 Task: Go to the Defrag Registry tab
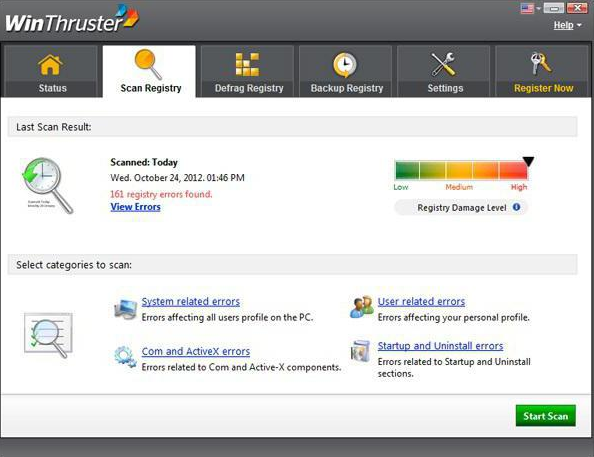tap(247, 71)
